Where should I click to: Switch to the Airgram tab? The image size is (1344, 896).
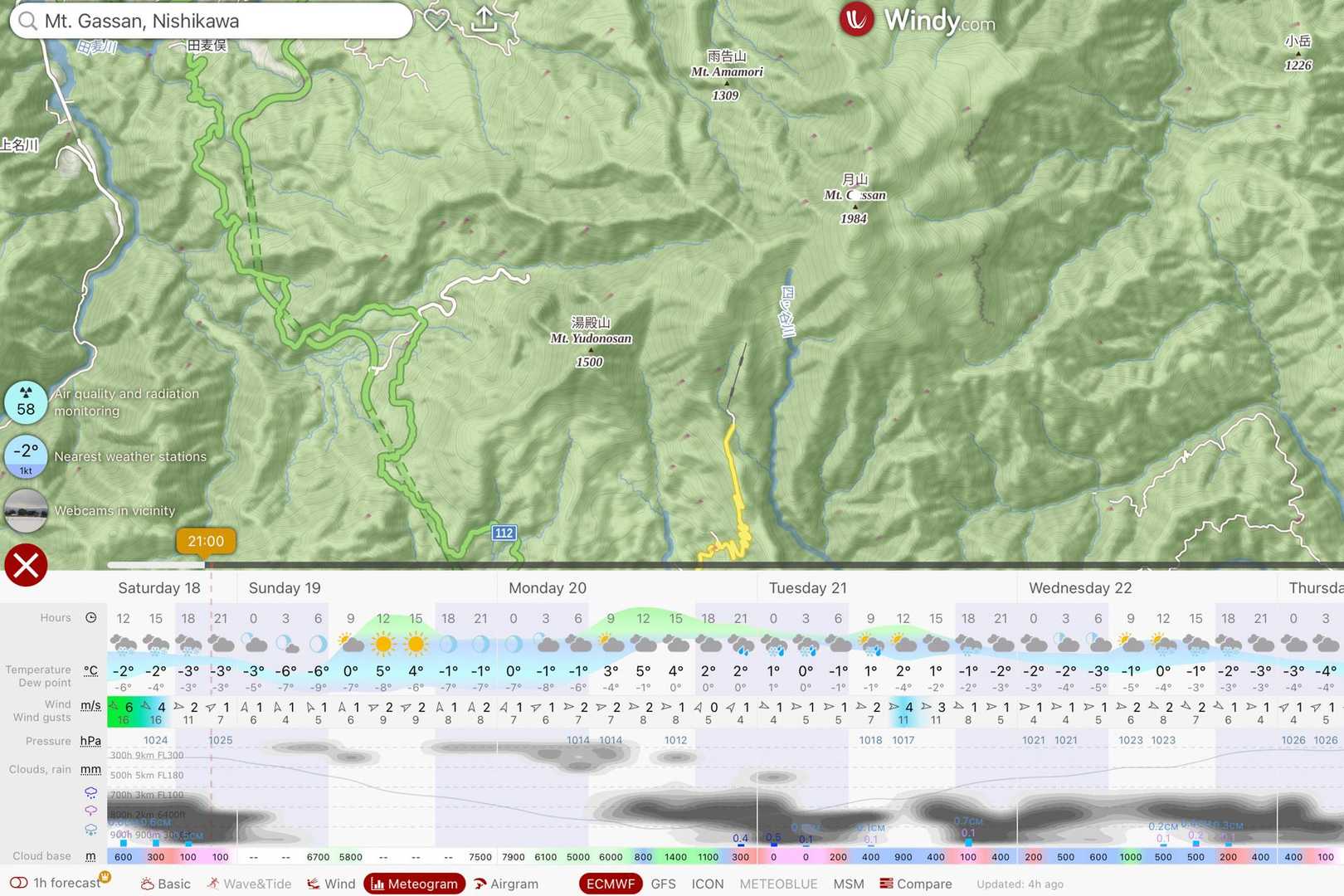coord(505,884)
